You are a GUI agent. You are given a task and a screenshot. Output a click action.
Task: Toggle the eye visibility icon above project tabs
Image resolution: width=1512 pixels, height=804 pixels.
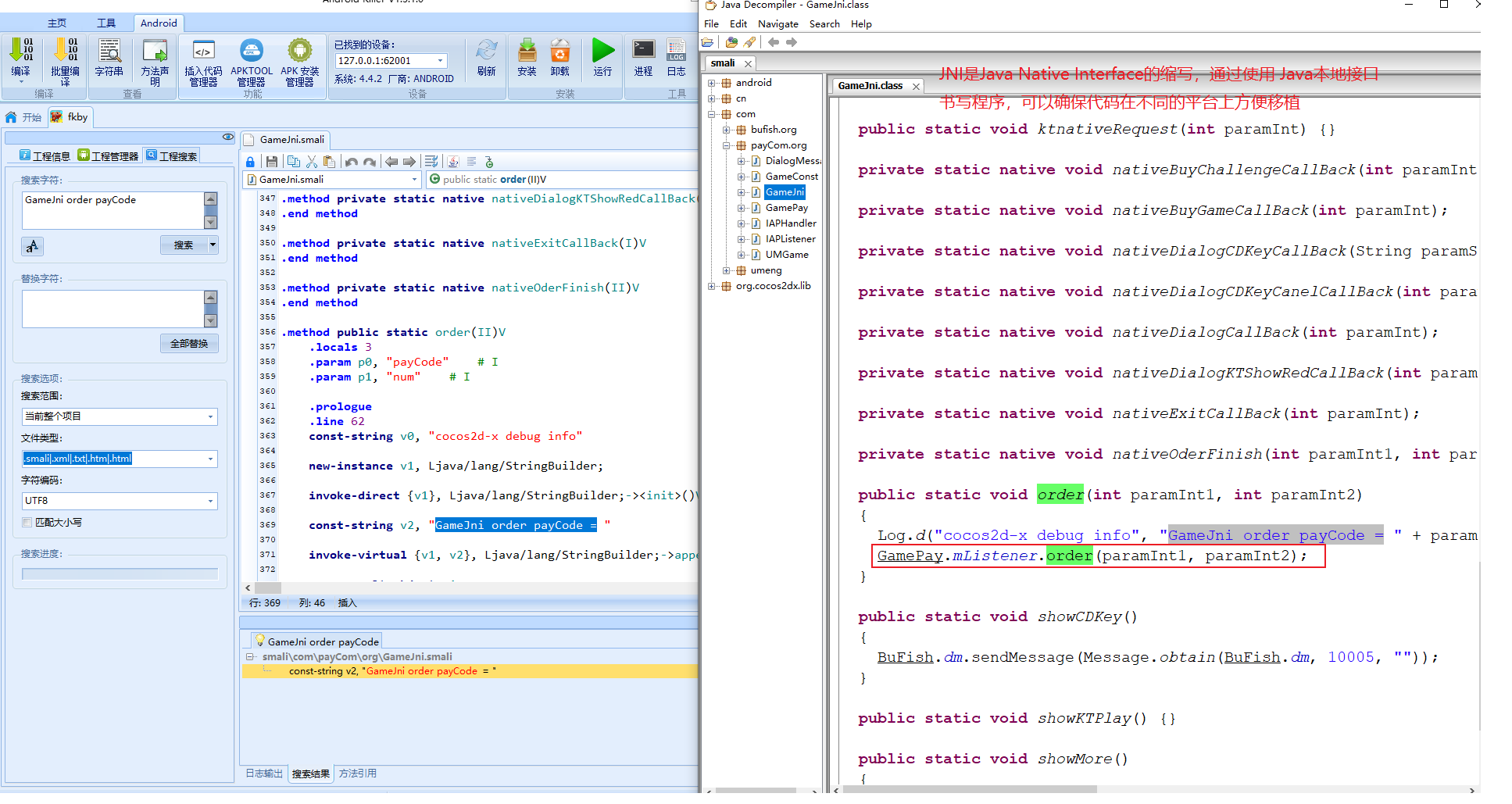pyautogui.click(x=227, y=137)
